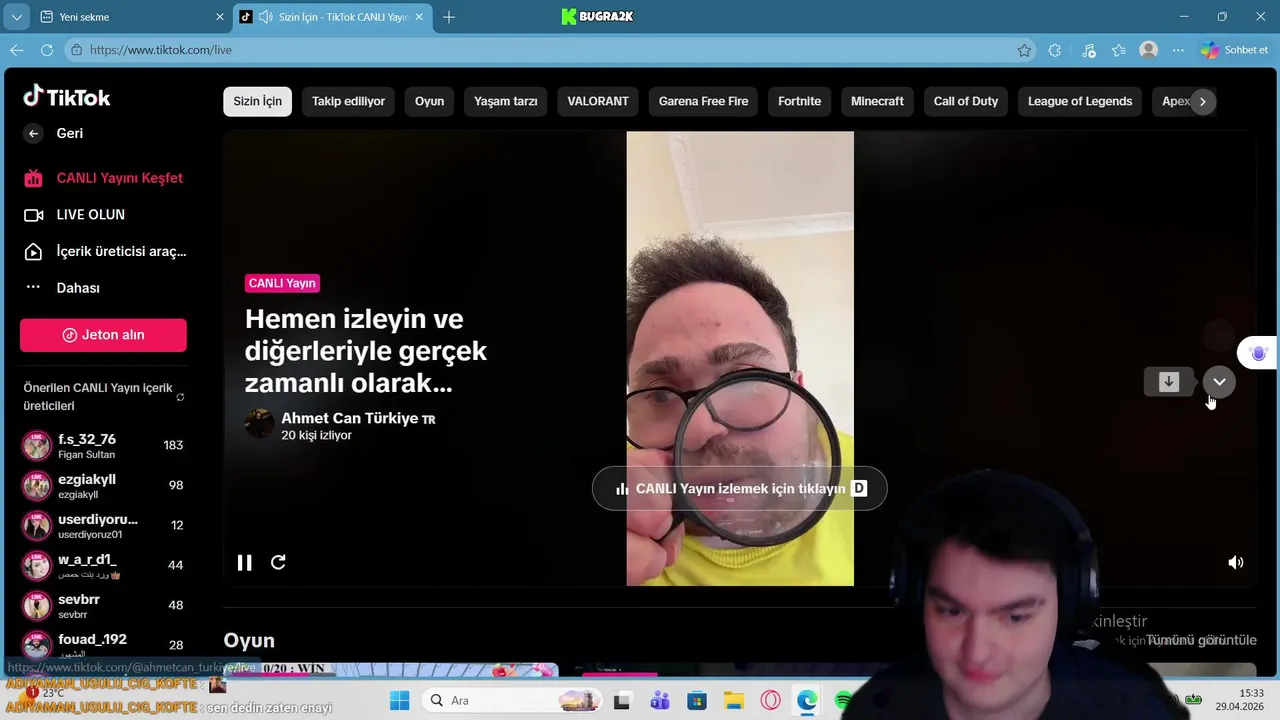This screenshot has height=720, width=1280.
Task: Select the Sizin İçin category tab
Action: click(x=257, y=101)
